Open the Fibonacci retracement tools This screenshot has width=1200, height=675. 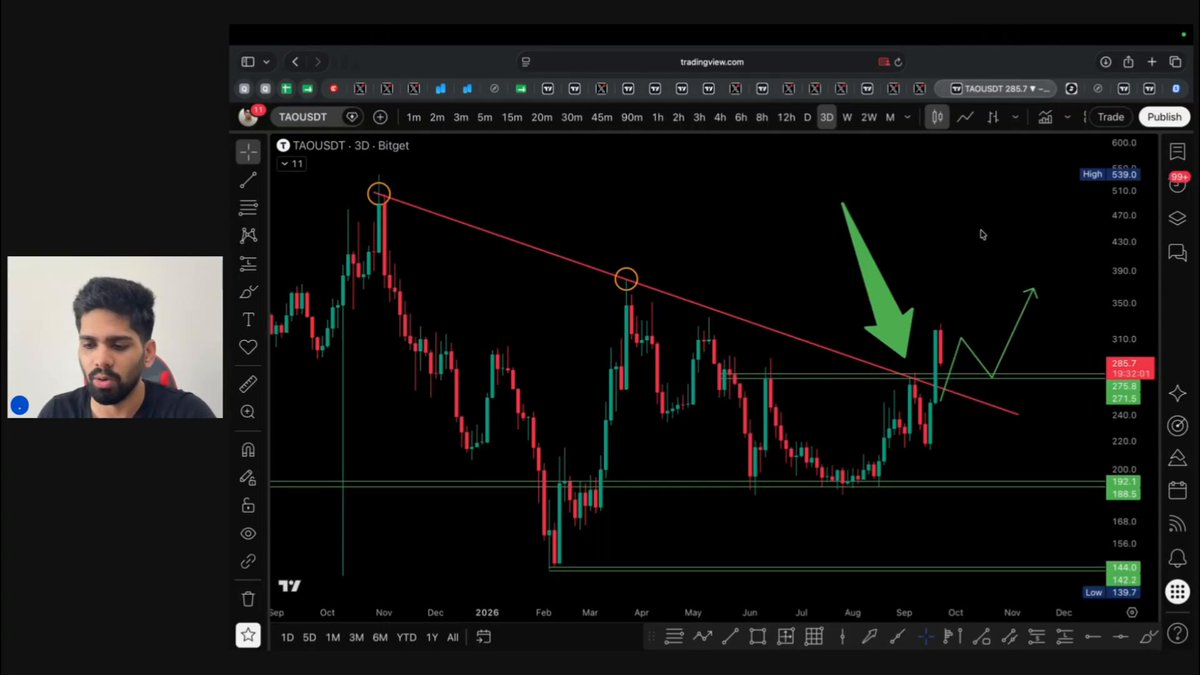[x=248, y=208]
